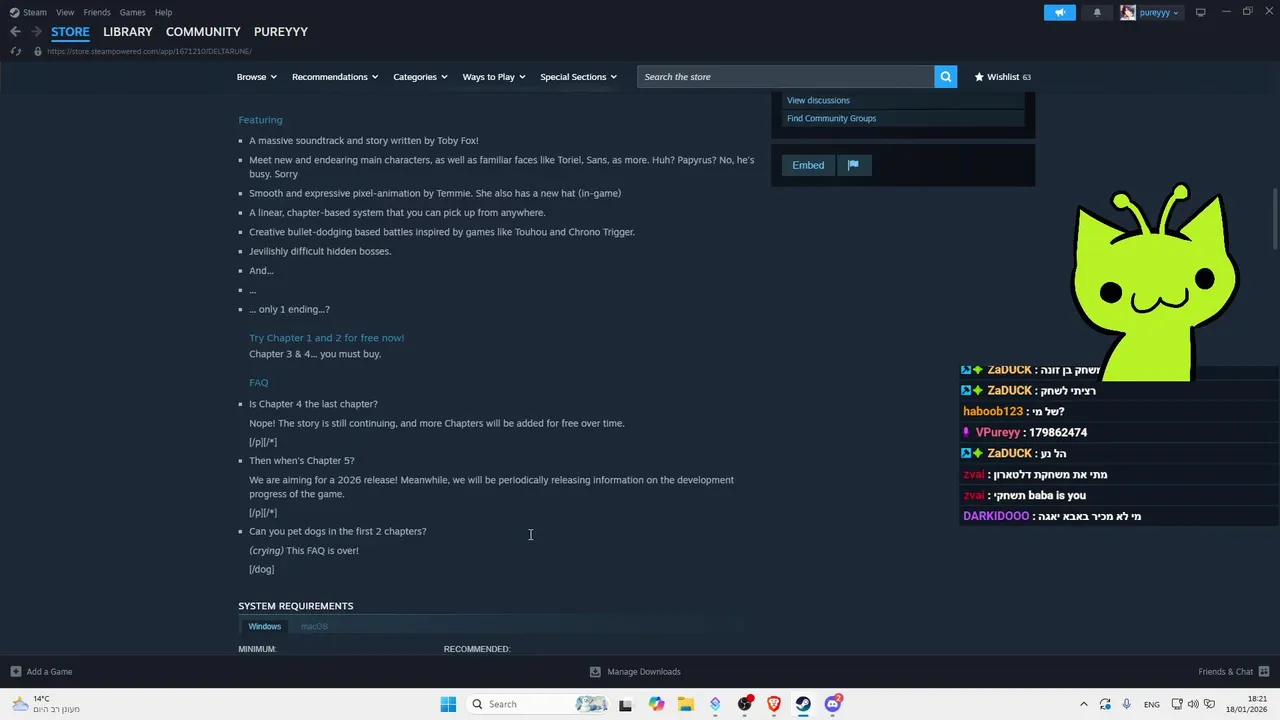Open the Find Community Groups link
1280x720 pixels.
(x=831, y=118)
